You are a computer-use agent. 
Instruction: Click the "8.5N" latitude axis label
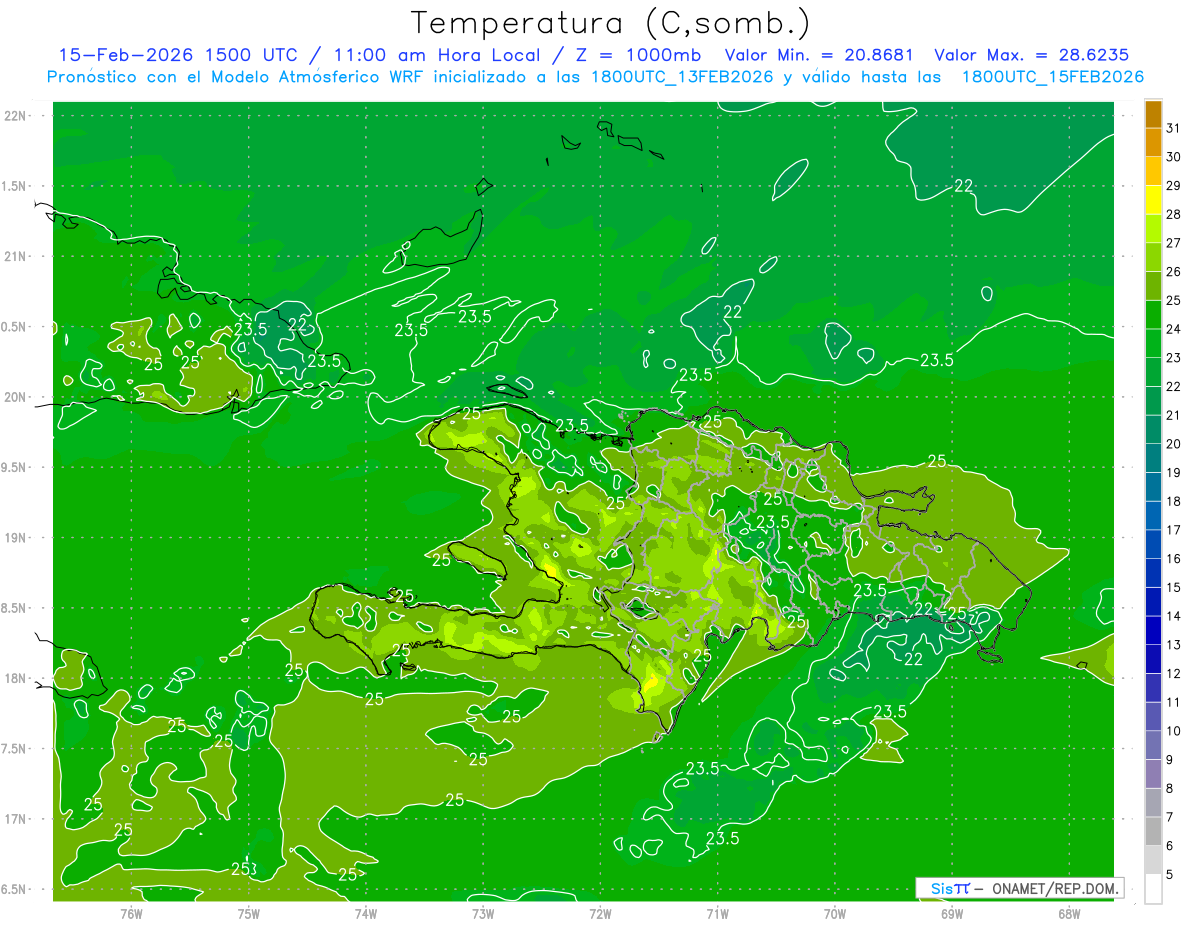[15, 608]
